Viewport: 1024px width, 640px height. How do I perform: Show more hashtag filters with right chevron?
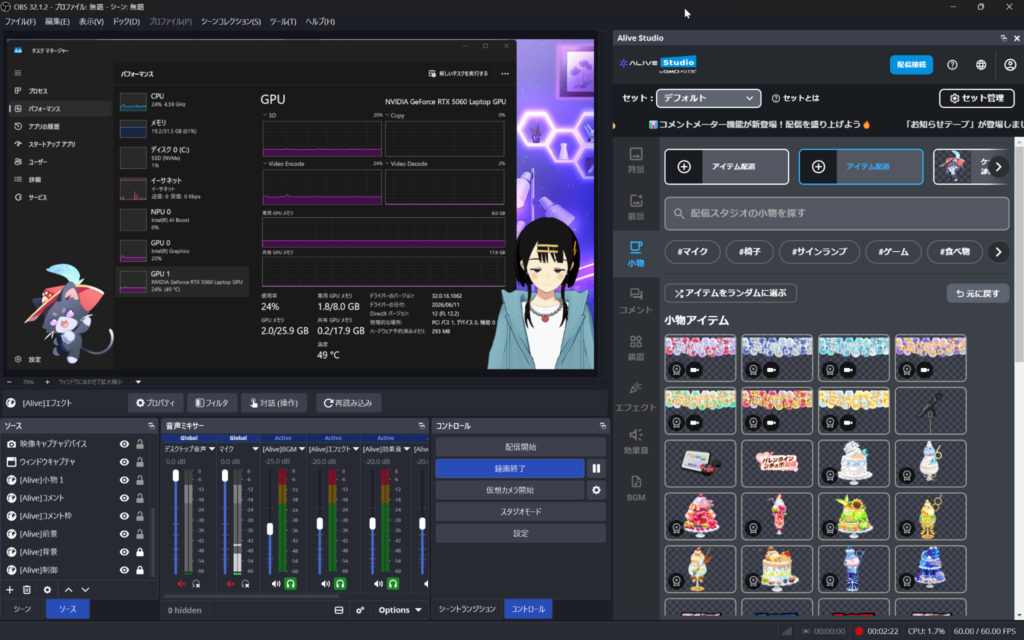(x=998, y=251)
